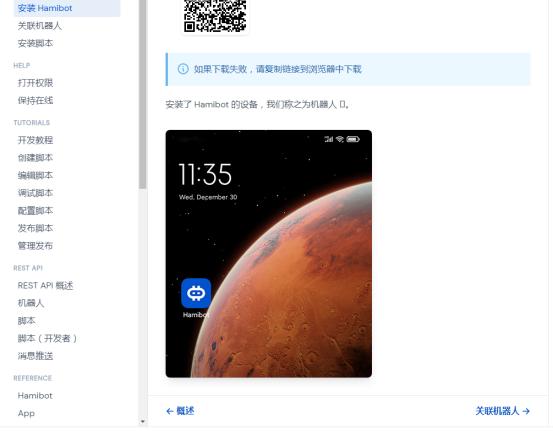The height and width of the screenshot is (431, 553).
Task: Click the 11:35 clock on the phone image
Action: [205, 174]
